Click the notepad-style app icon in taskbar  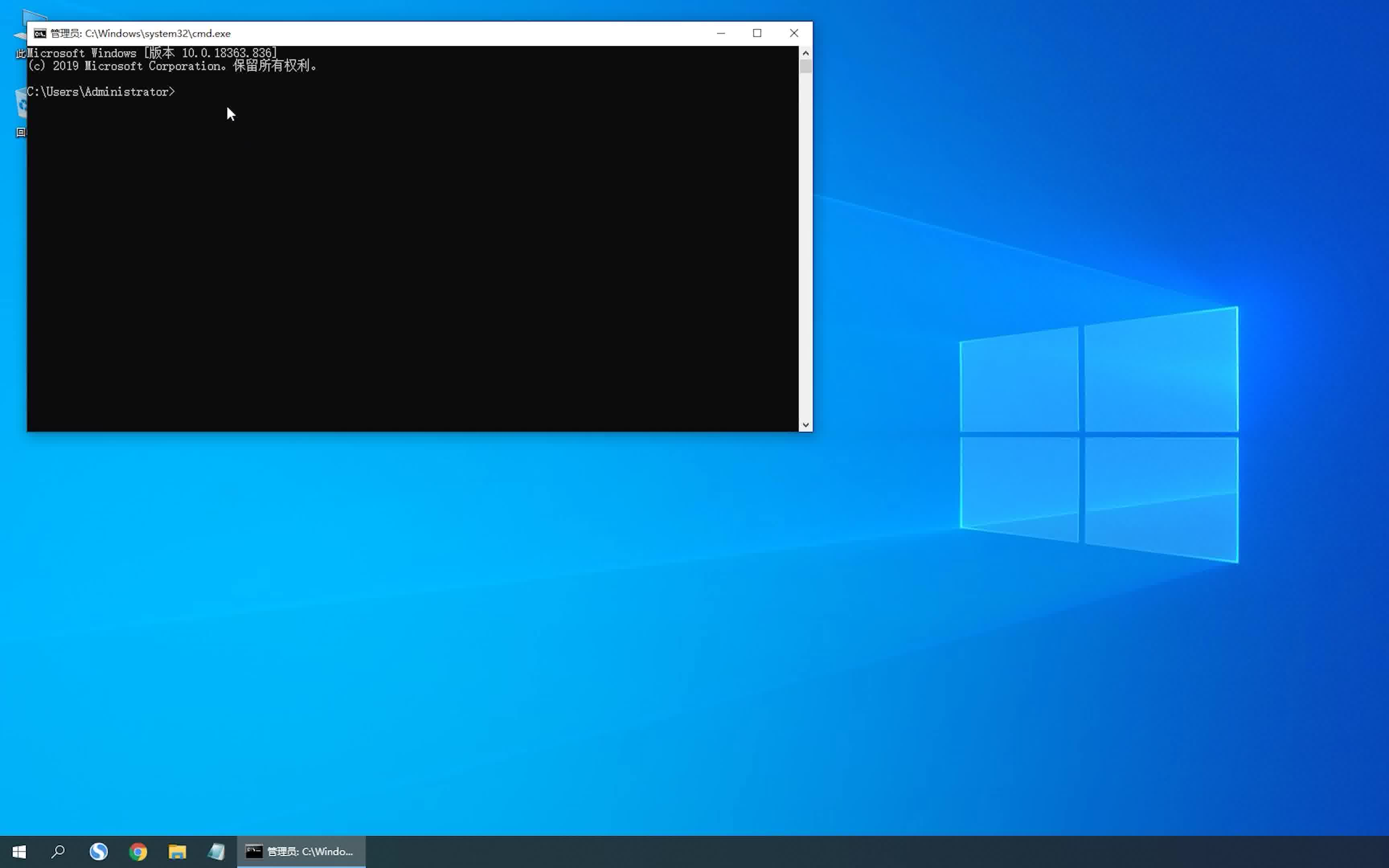coord(216,852)
